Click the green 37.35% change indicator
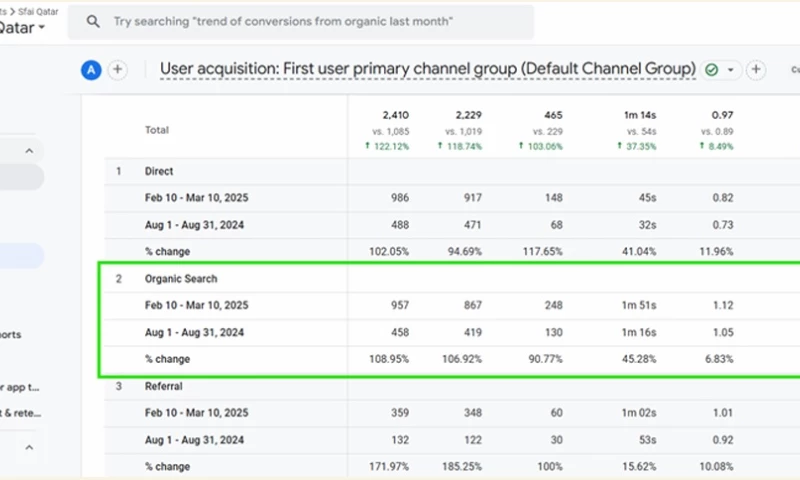Screen dimensions: 800x480 [x=636, y=146]
